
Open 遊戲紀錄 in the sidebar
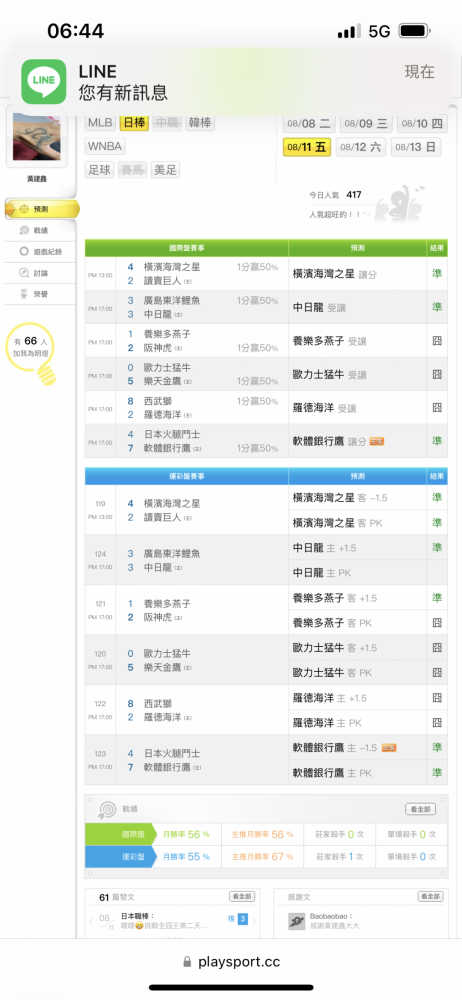click(x=41, y=252)
